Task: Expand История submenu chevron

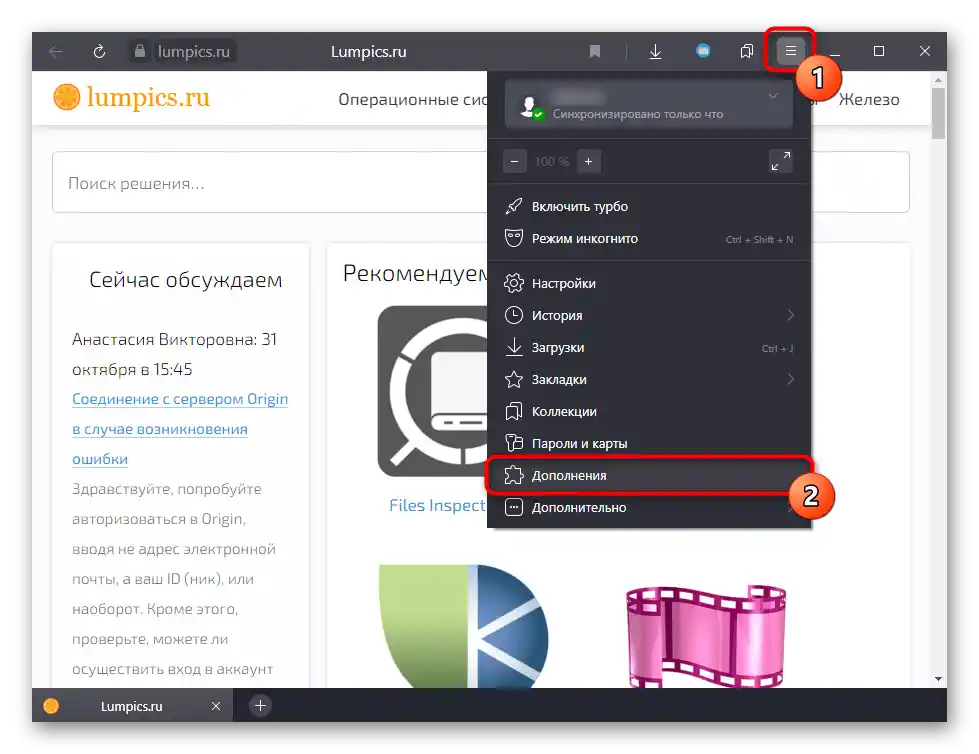Action: pos(790,315)
